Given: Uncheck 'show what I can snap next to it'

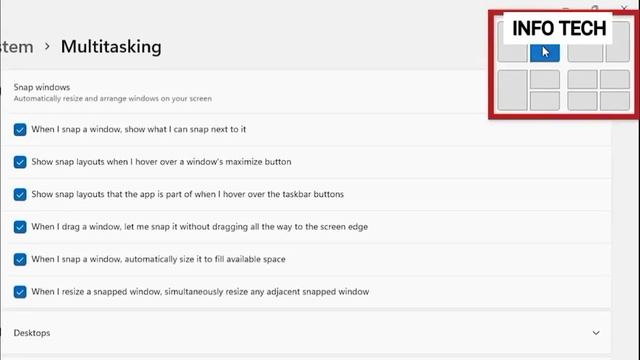Looking at the screenshot, I should pyautogui.click(x=20, y=129).
